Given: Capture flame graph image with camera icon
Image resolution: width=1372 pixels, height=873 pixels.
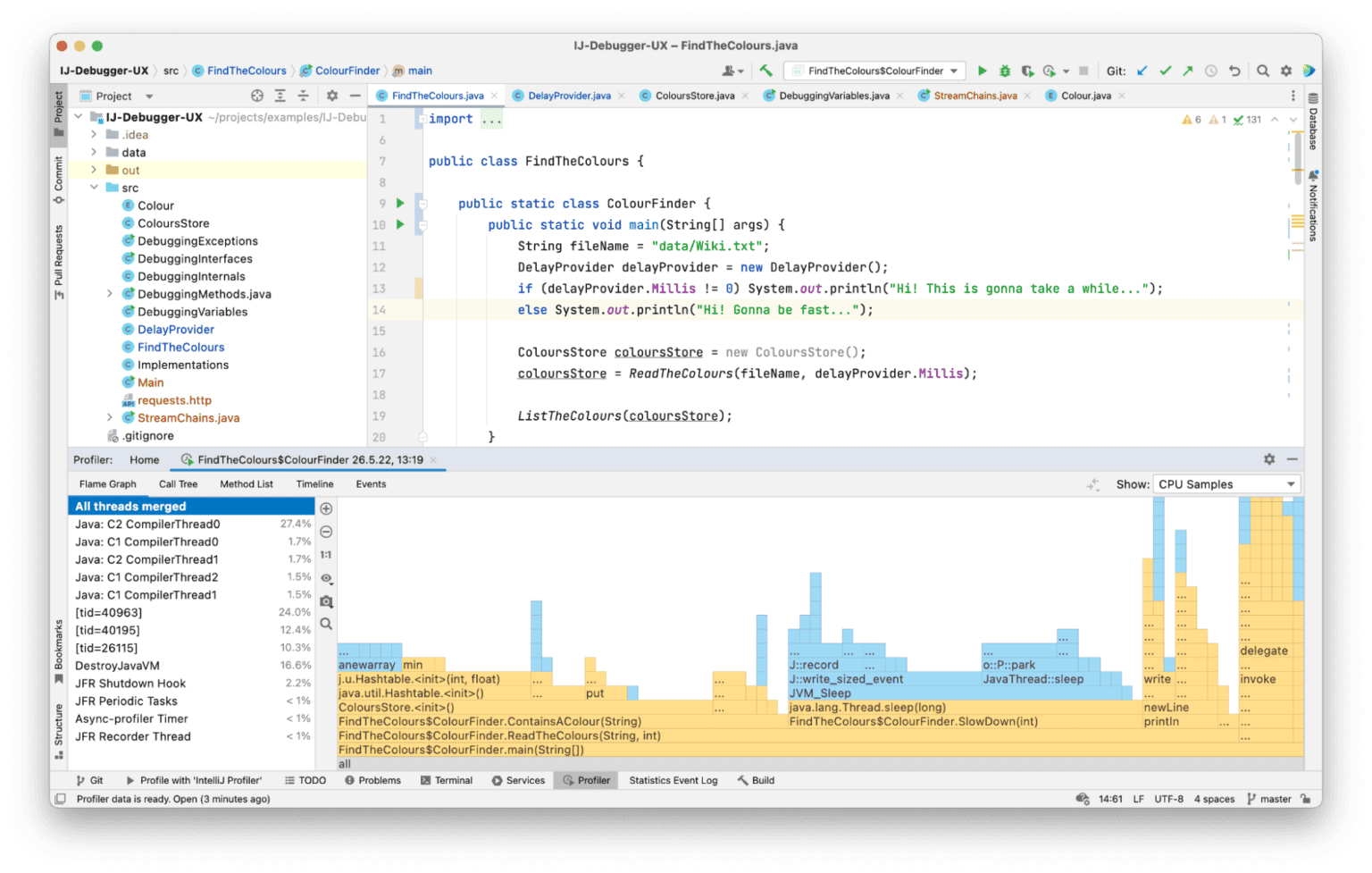Looking at the screenshot, I should [326, 601].
